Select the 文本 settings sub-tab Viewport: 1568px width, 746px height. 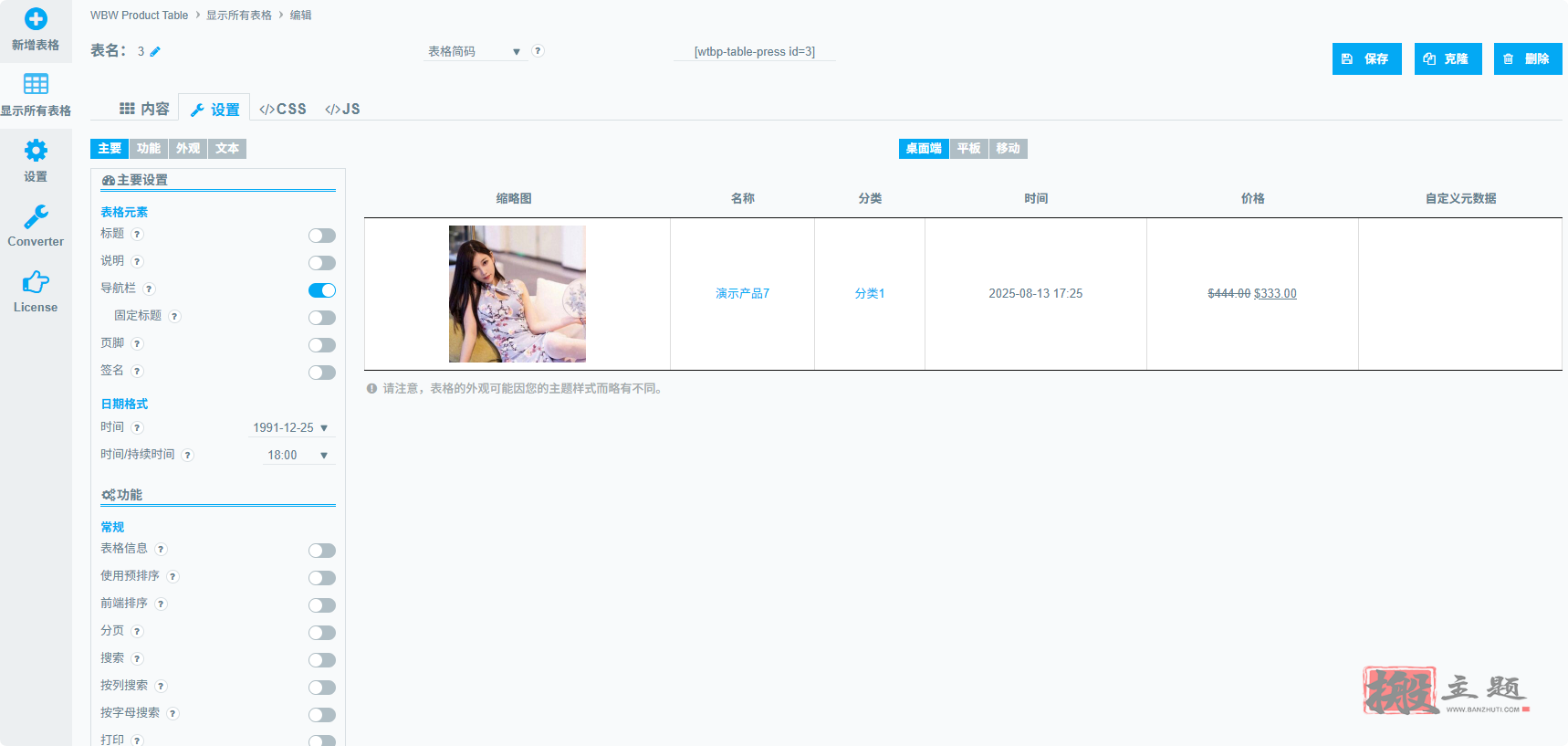pos(227,149)
